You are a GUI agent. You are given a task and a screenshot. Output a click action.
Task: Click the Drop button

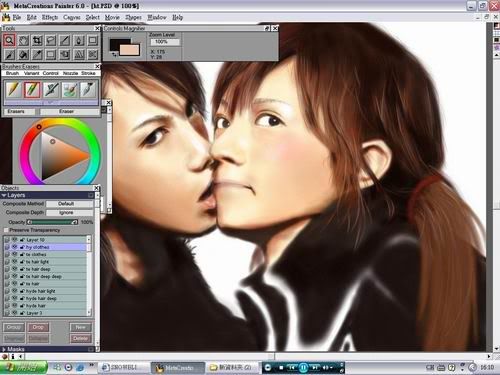coord(38,327)
